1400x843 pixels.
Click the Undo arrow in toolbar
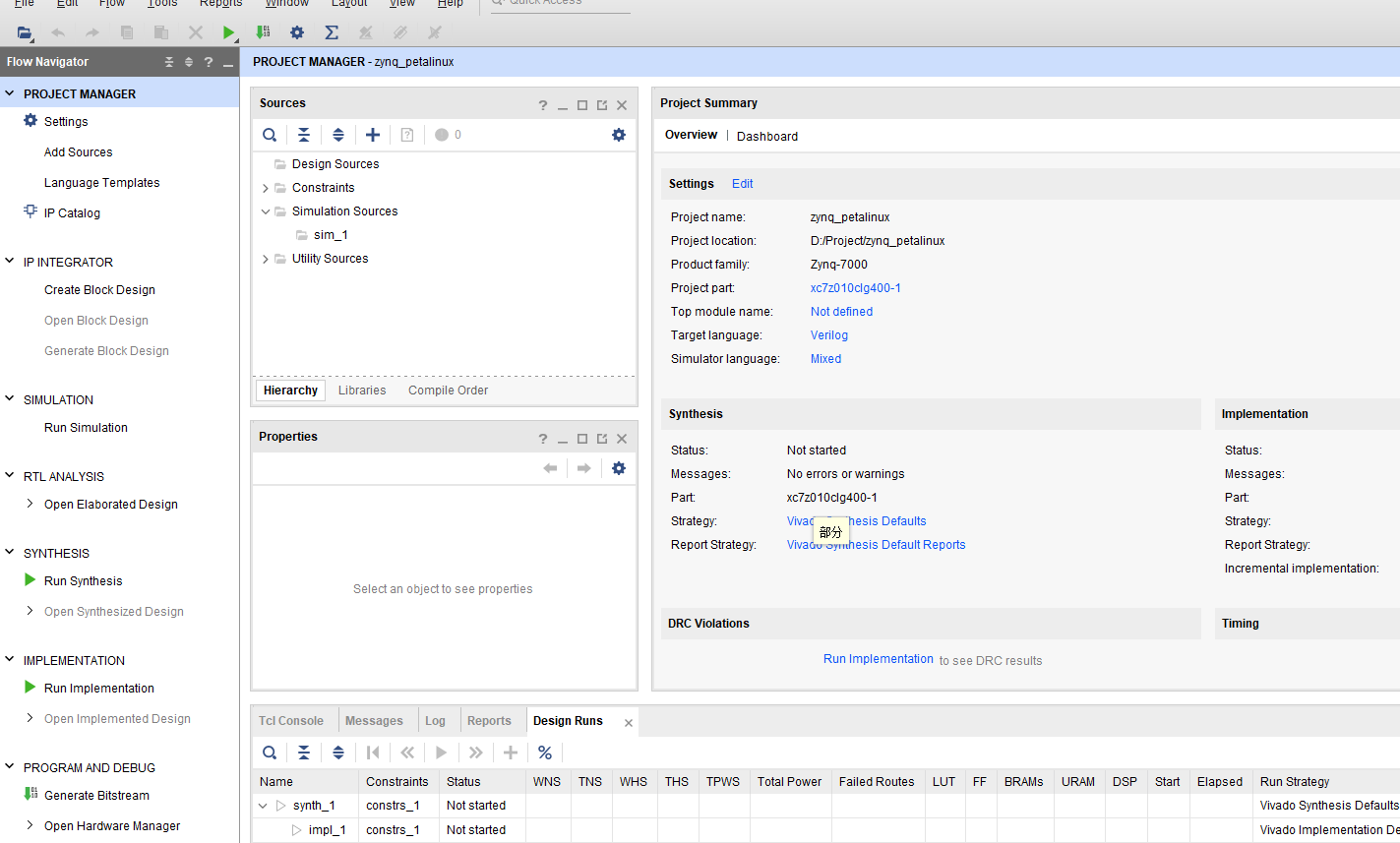click(58, 32)
